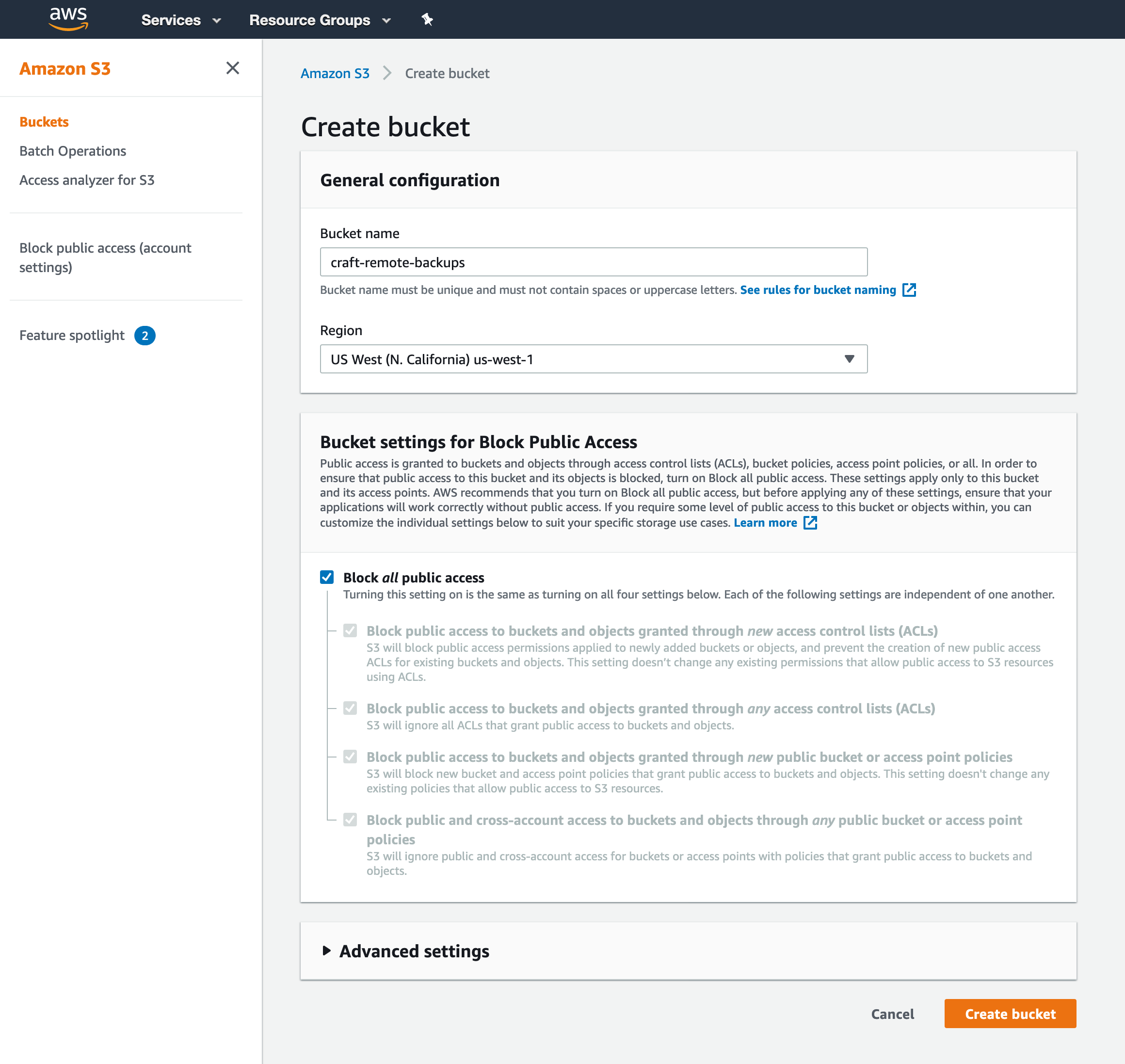Click the Create bucket button
Image resolution: width=1125 pixels, height=1064 pixels.
pyautogui.click(x=1010, y=1014)
